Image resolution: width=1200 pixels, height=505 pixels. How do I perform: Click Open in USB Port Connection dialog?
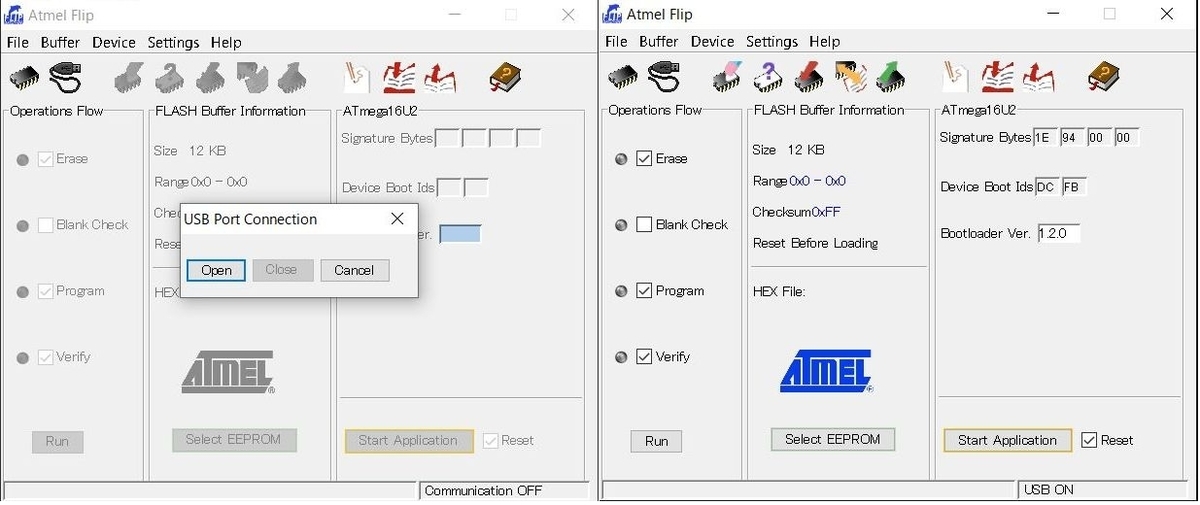click(216, 270)
